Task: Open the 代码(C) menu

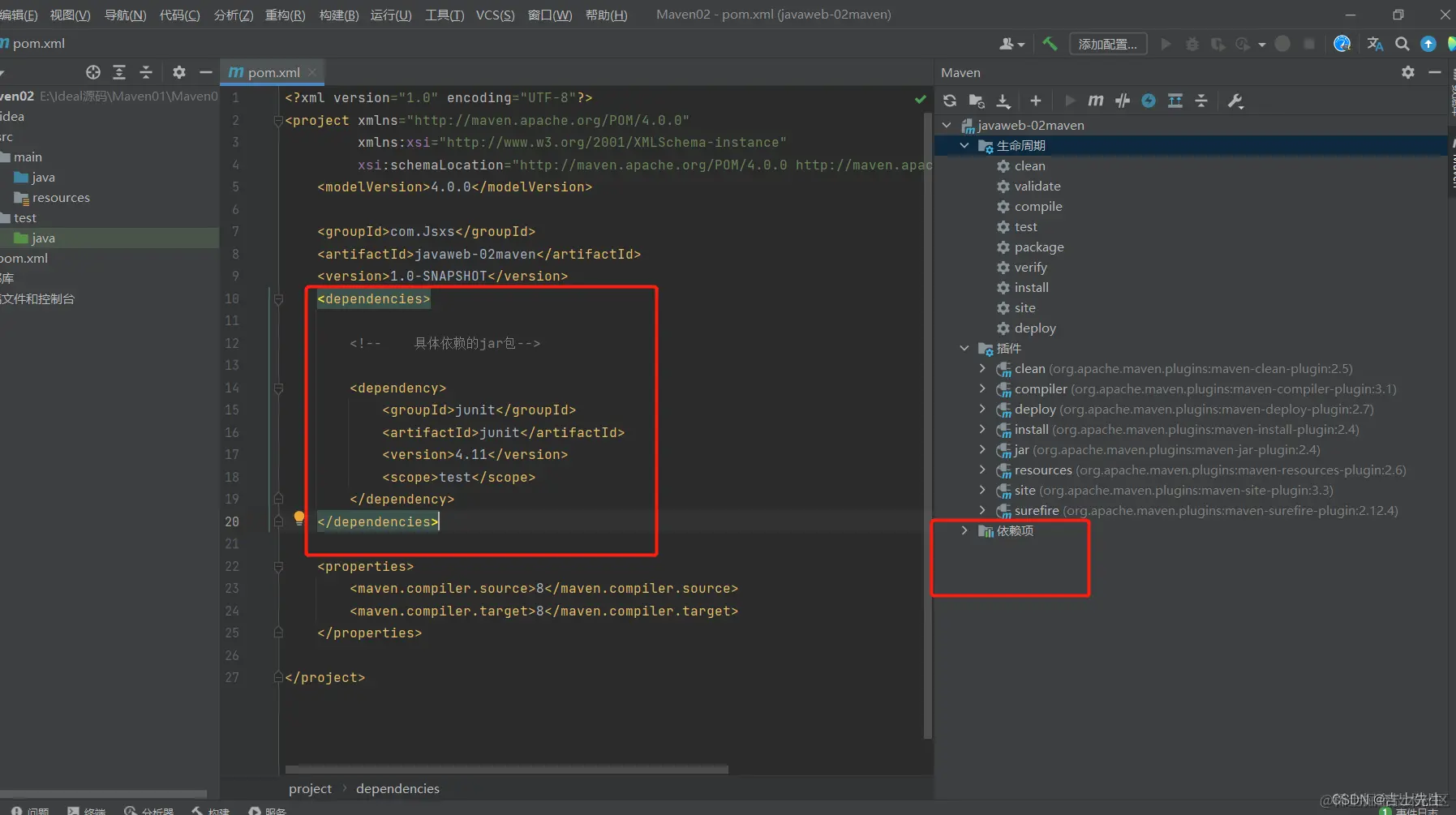Action: click(x=180, y=15)
